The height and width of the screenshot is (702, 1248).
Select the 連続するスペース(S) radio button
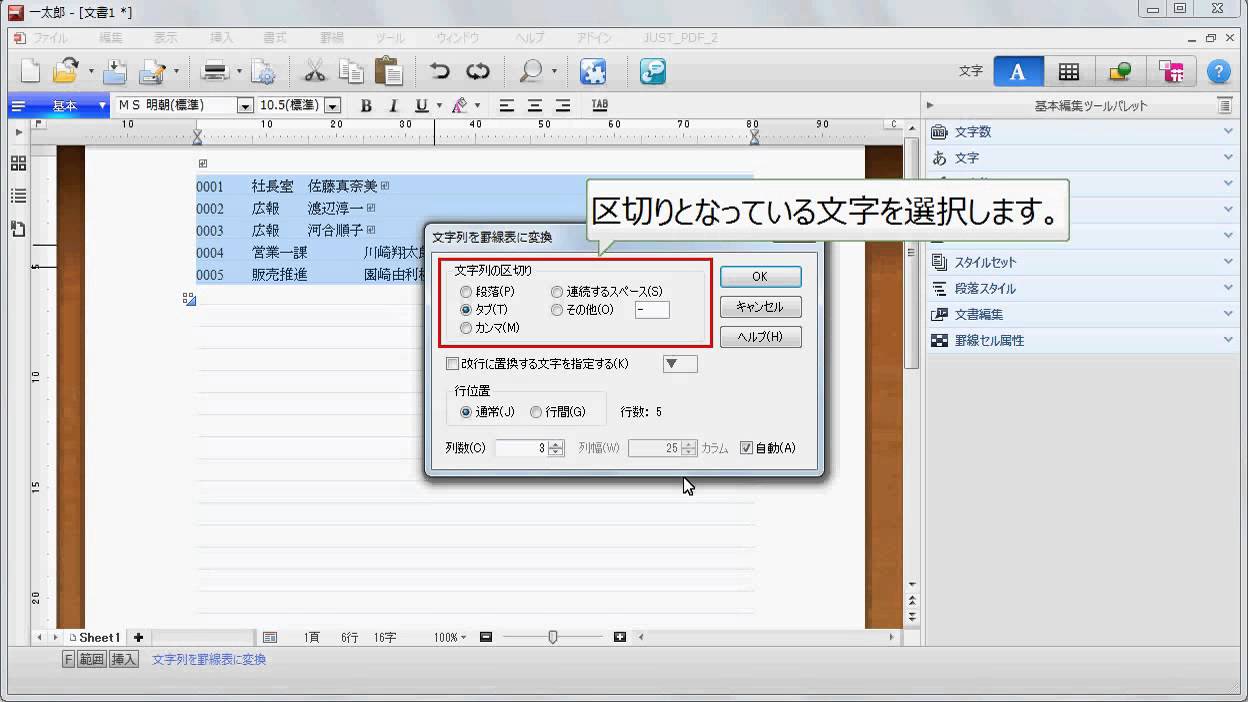point(557,292)
